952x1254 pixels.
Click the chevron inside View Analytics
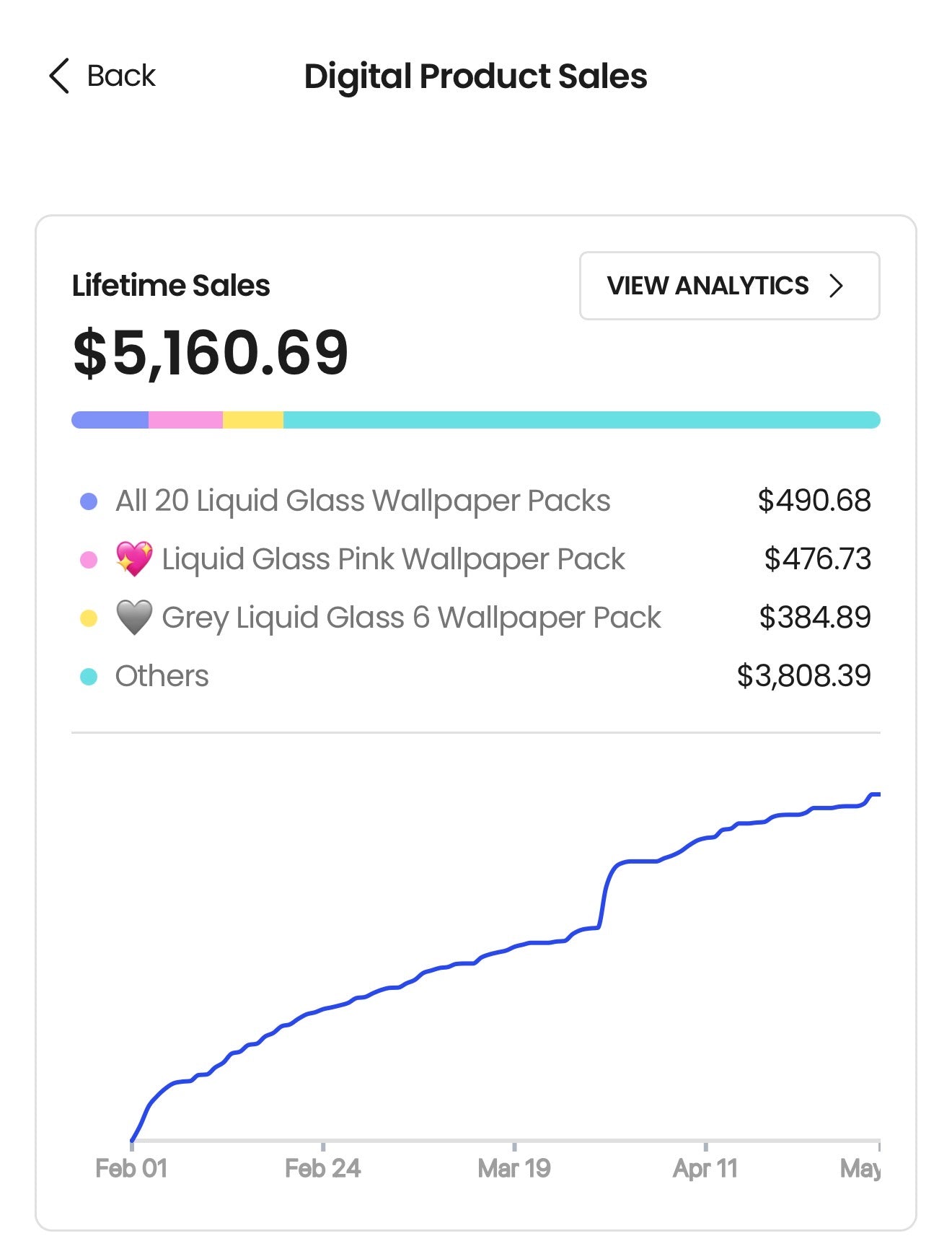pos(836,286)
